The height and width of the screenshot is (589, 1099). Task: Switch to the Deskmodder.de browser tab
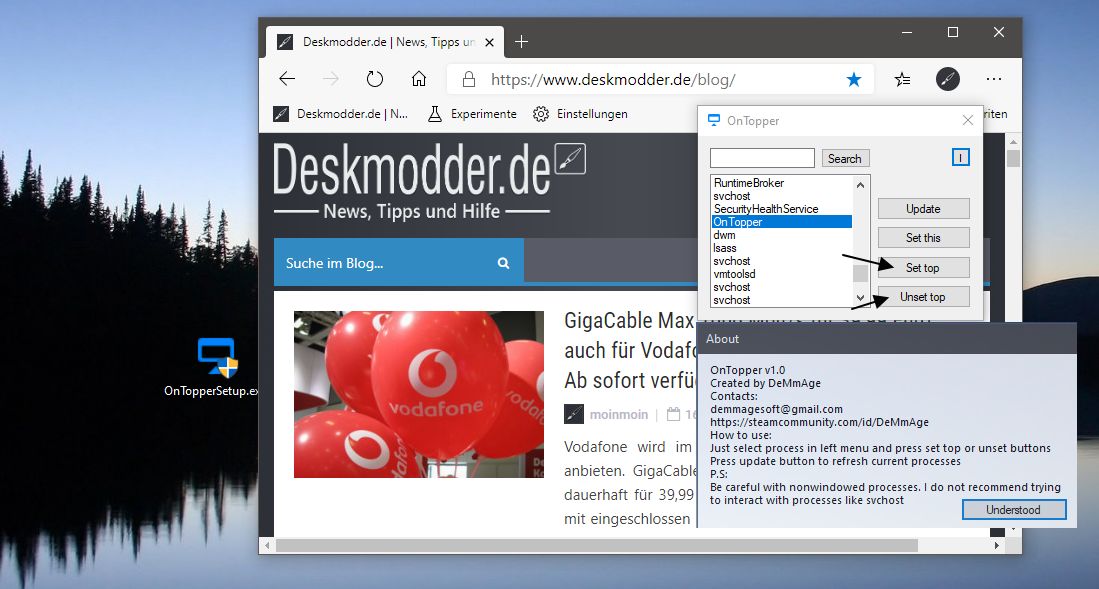(x=385, y=42)
